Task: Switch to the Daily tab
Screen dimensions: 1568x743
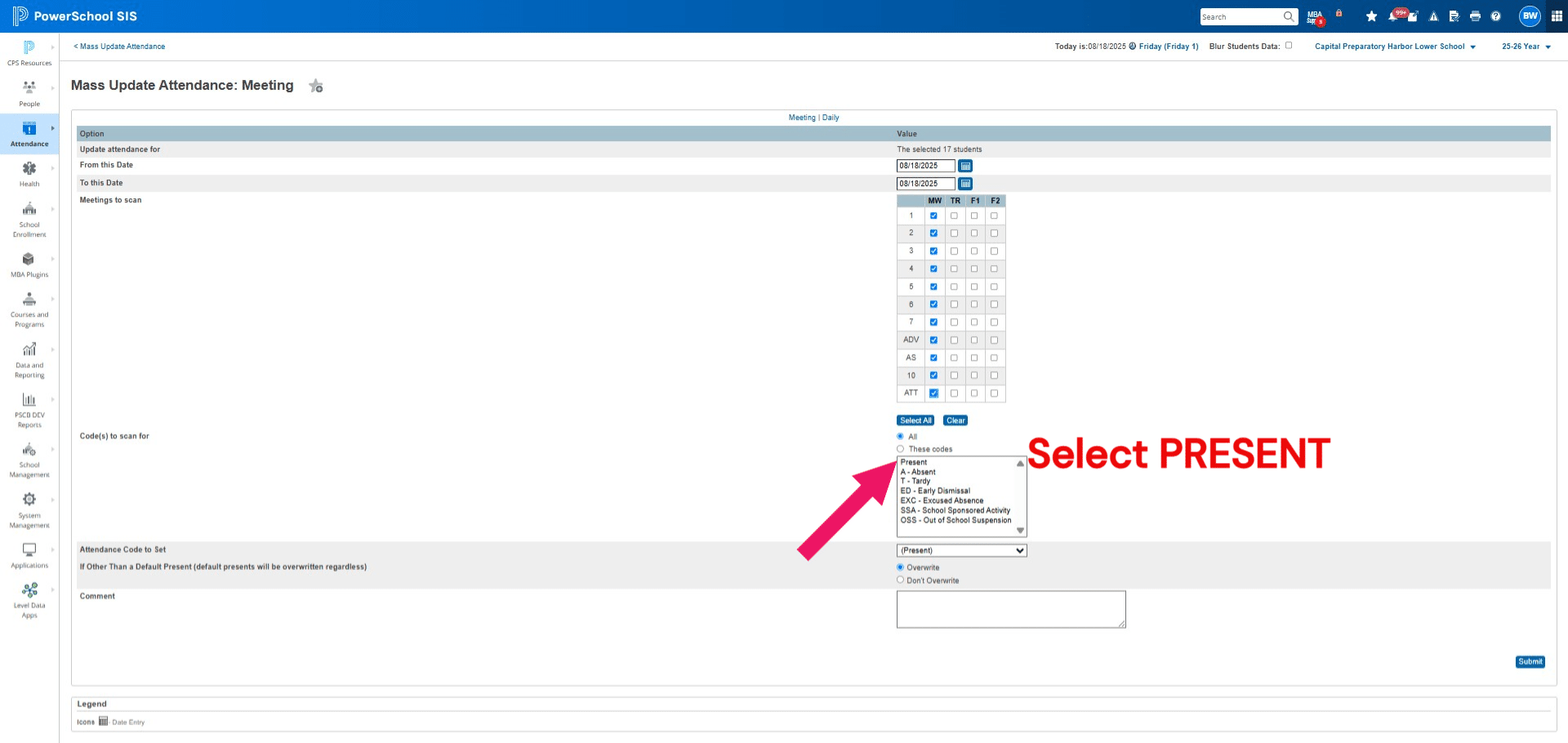Action: click(831, 118)
